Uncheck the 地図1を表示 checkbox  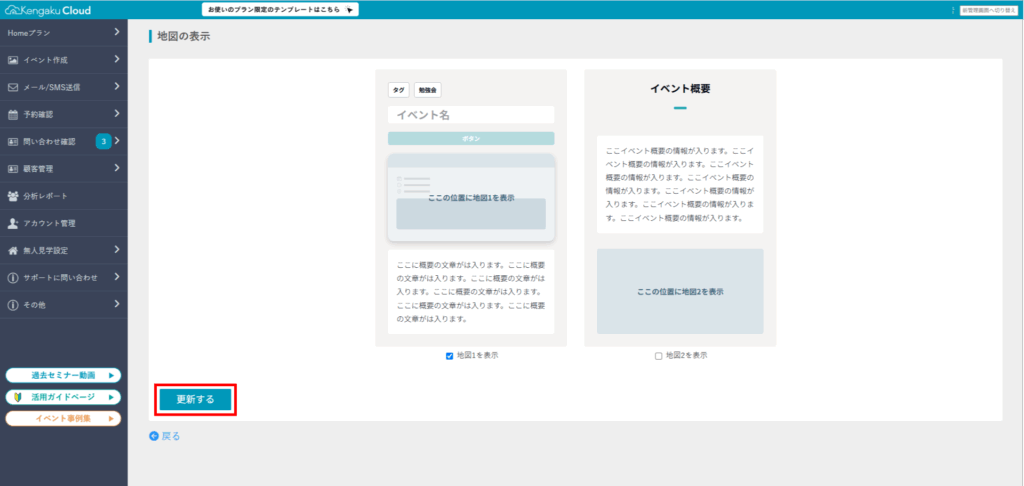[x=450, y=356]
